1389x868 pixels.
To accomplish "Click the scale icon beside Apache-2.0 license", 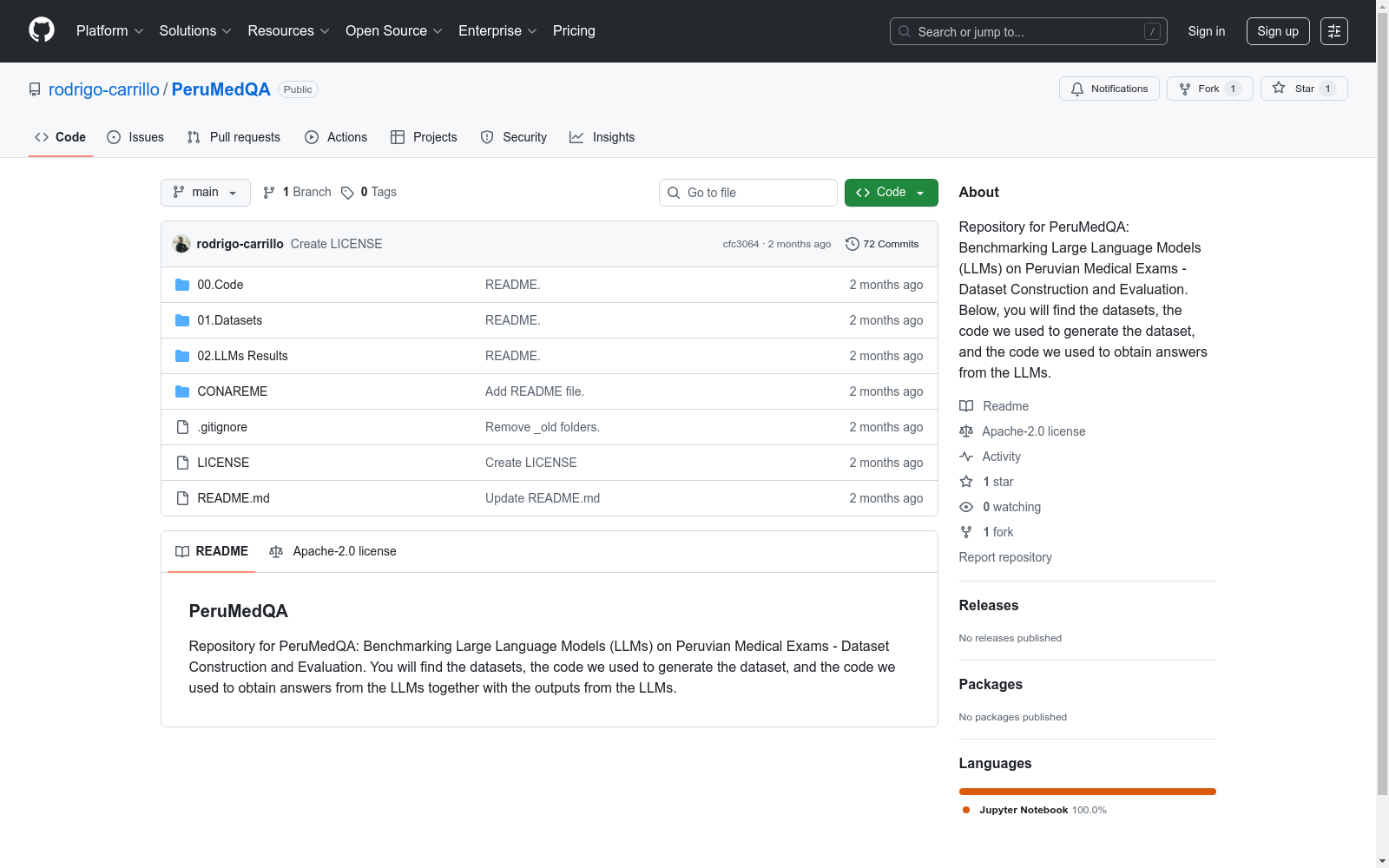I will click(x=966, y=431).
